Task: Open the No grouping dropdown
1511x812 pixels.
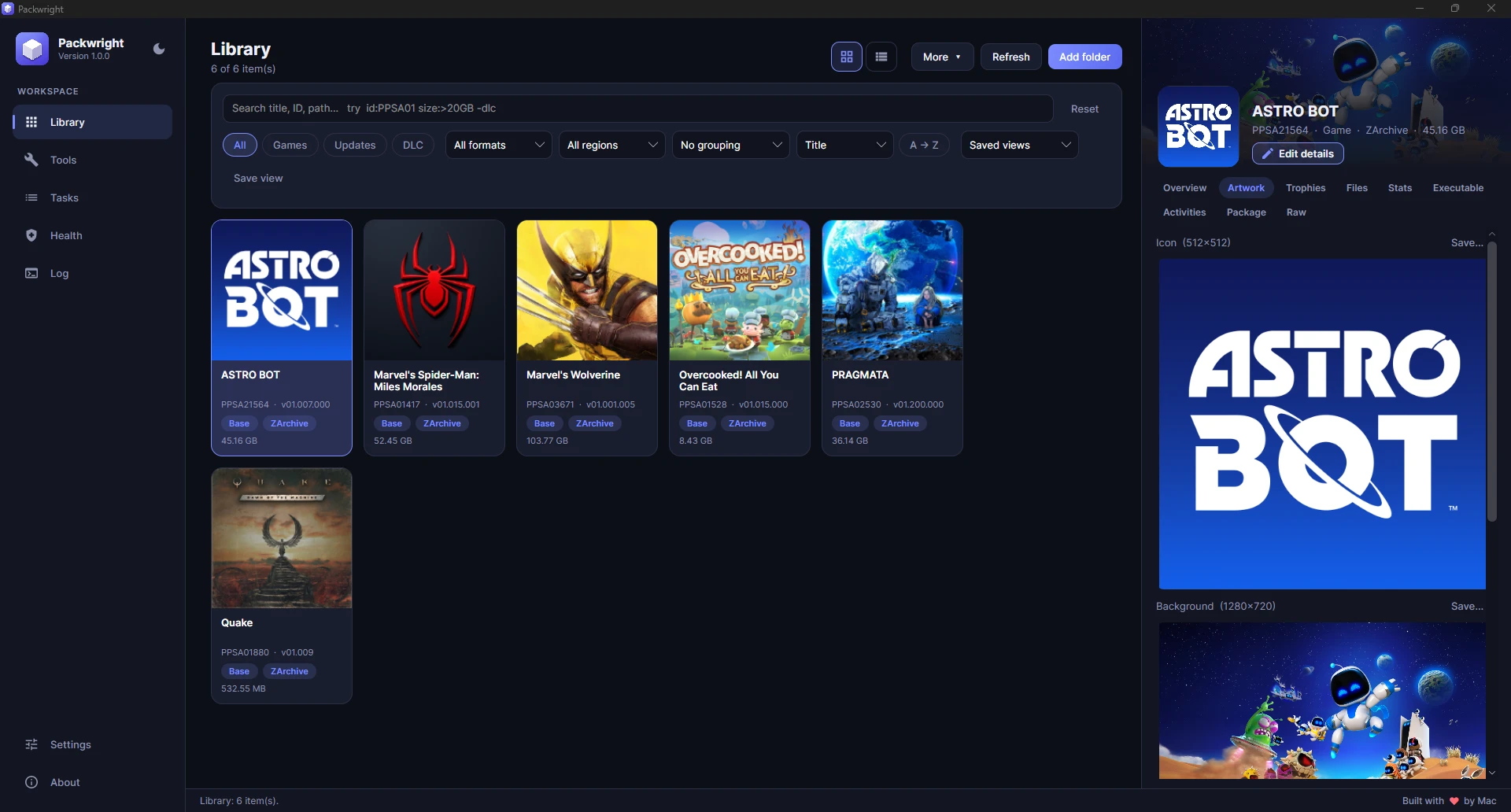Action: (x=731, y=145)
